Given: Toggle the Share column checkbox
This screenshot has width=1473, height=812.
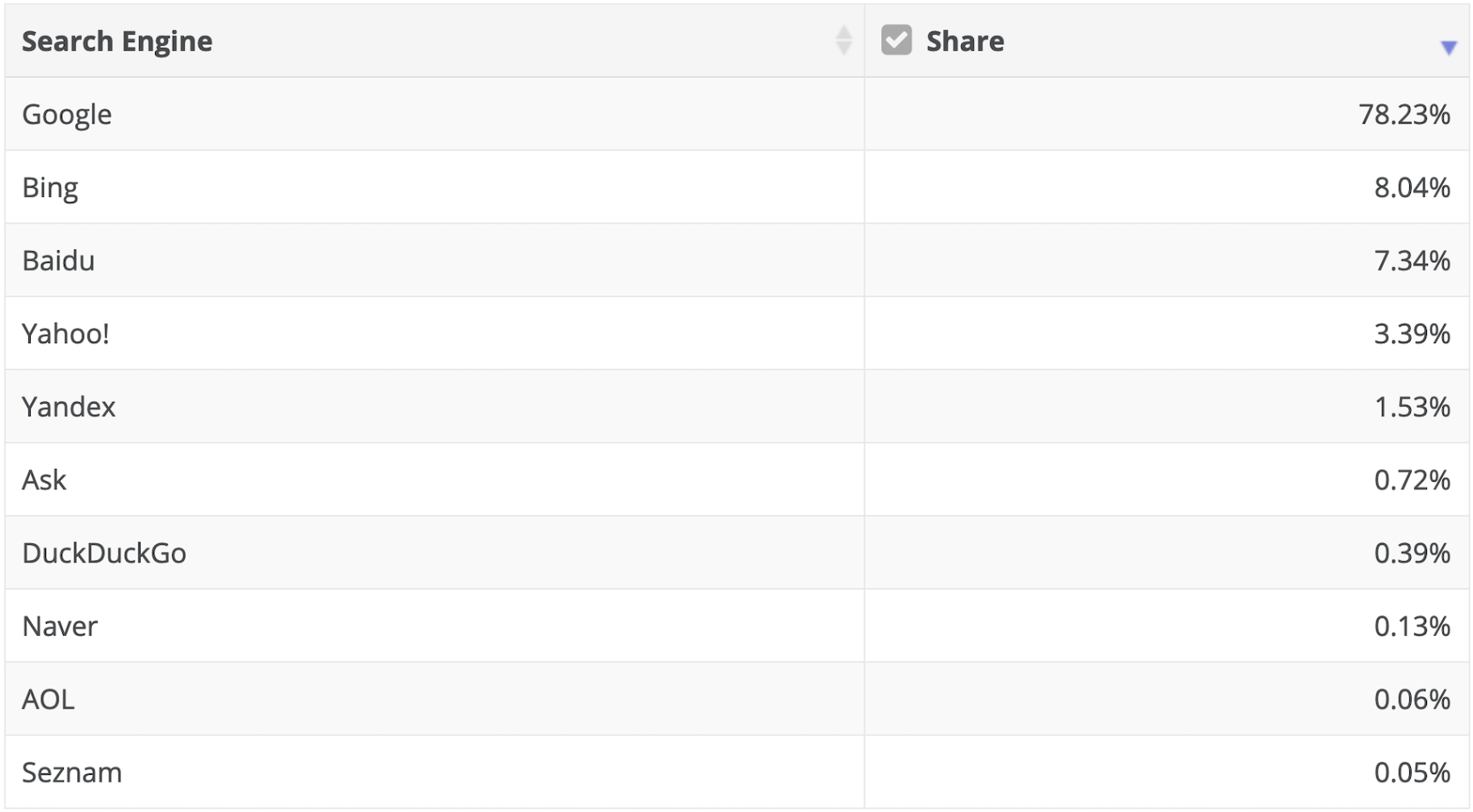Looking at the screenshot, I should (x=896, y=40).
